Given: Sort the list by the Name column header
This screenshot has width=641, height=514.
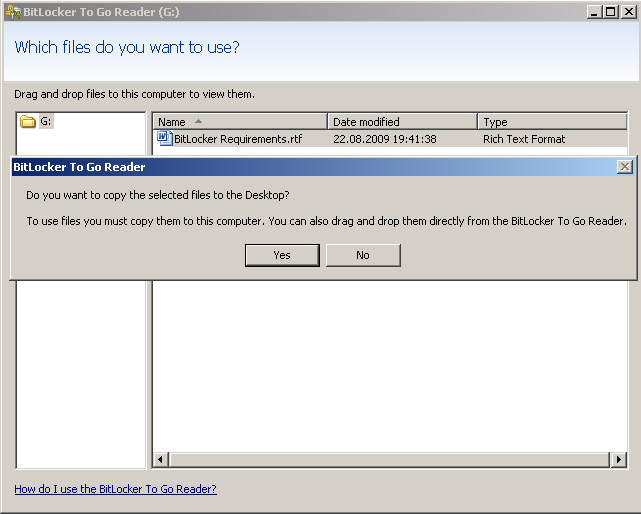Looking at the screenshot, I should (240, 122).
